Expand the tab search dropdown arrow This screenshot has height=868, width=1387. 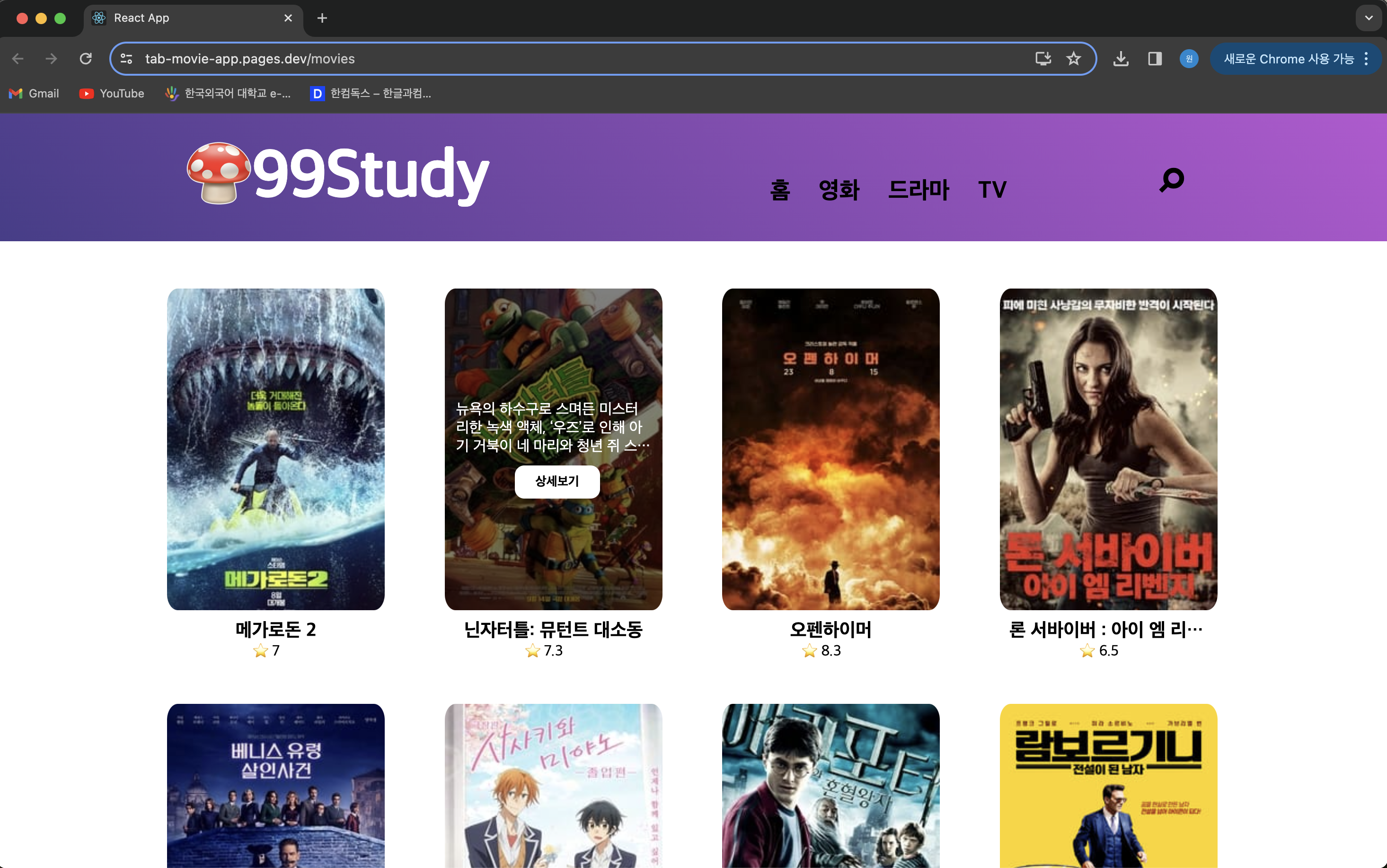pyautogui.click(x=1369, y=18)
